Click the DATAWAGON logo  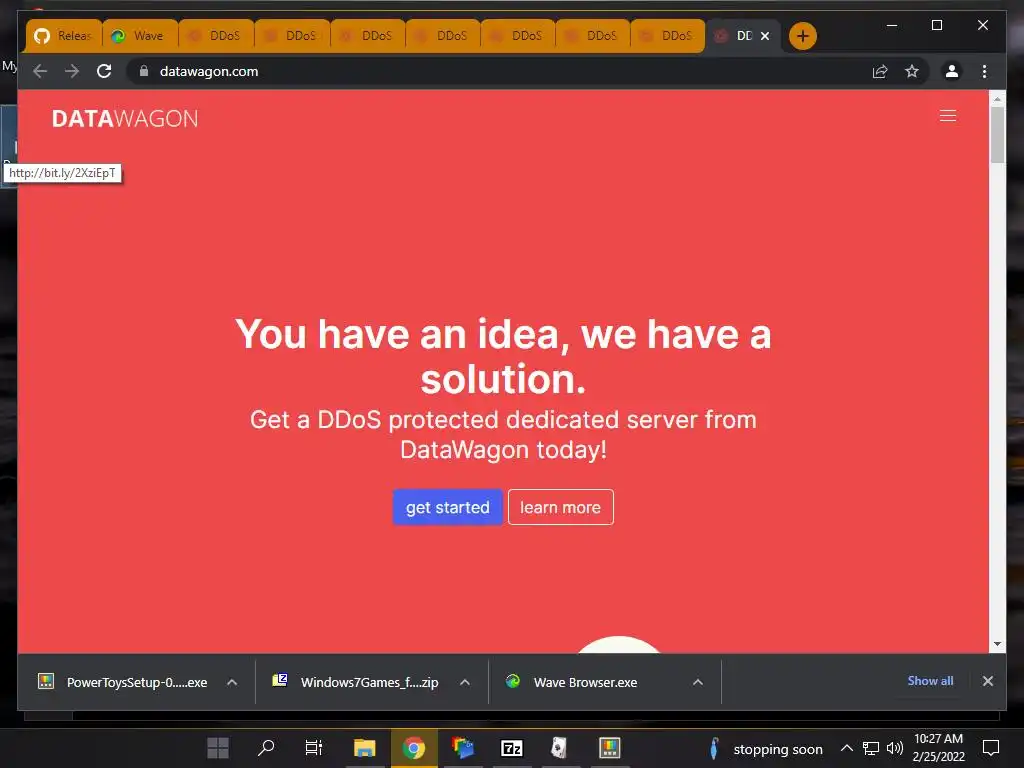(125, 119)
